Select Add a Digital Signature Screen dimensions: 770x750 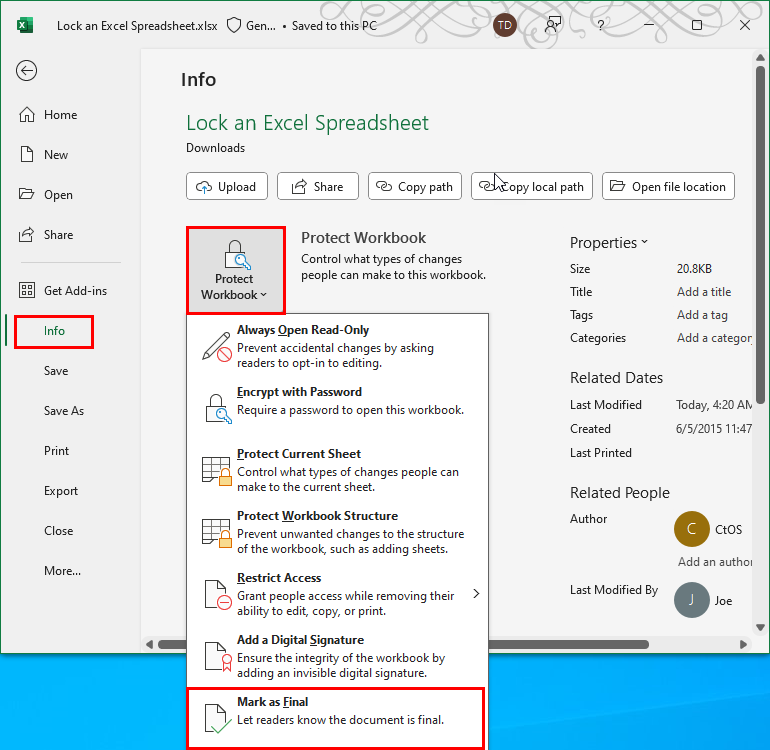[337, 656]
